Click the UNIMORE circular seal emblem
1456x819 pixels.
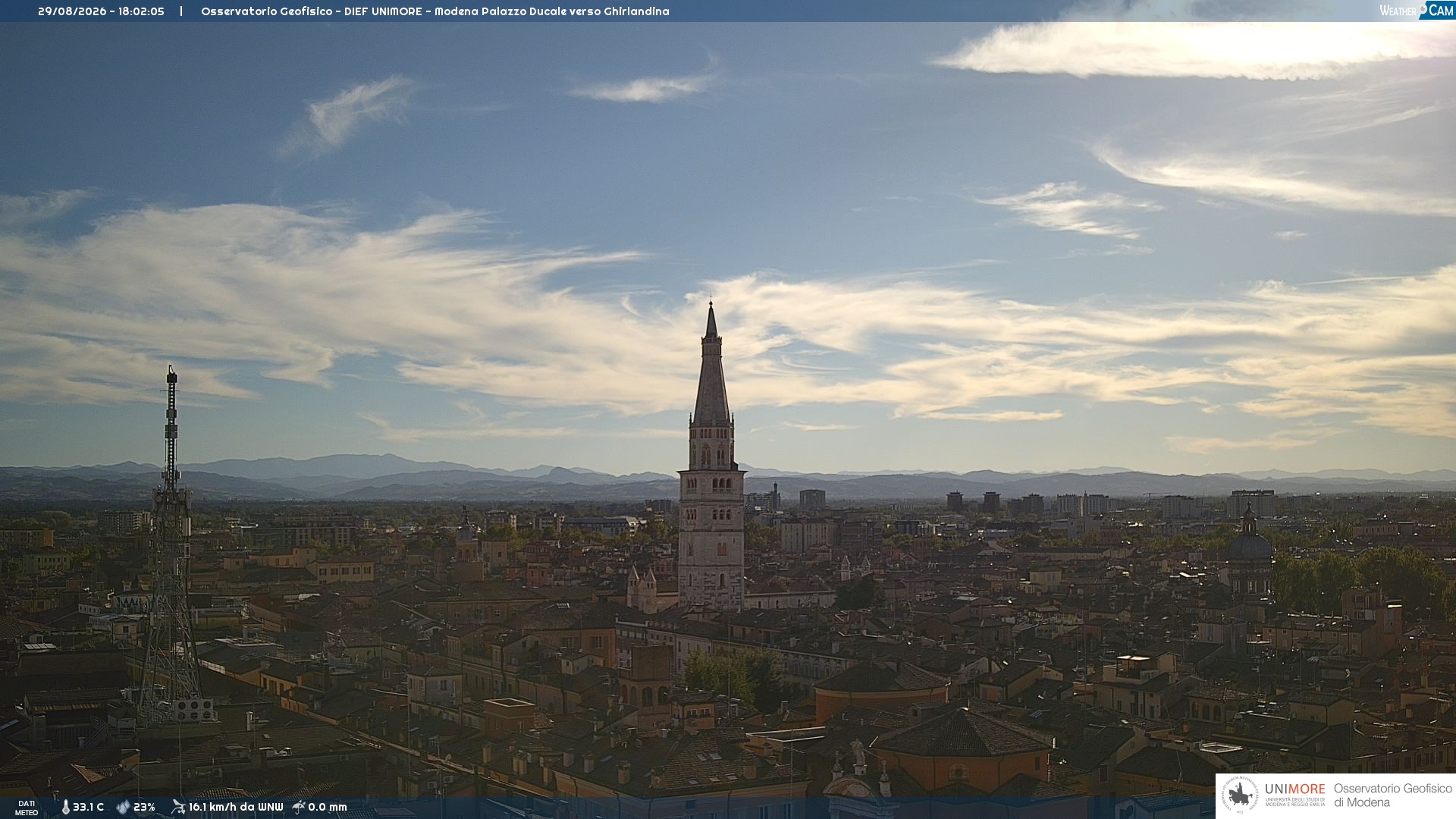[x=1240, y=795]
